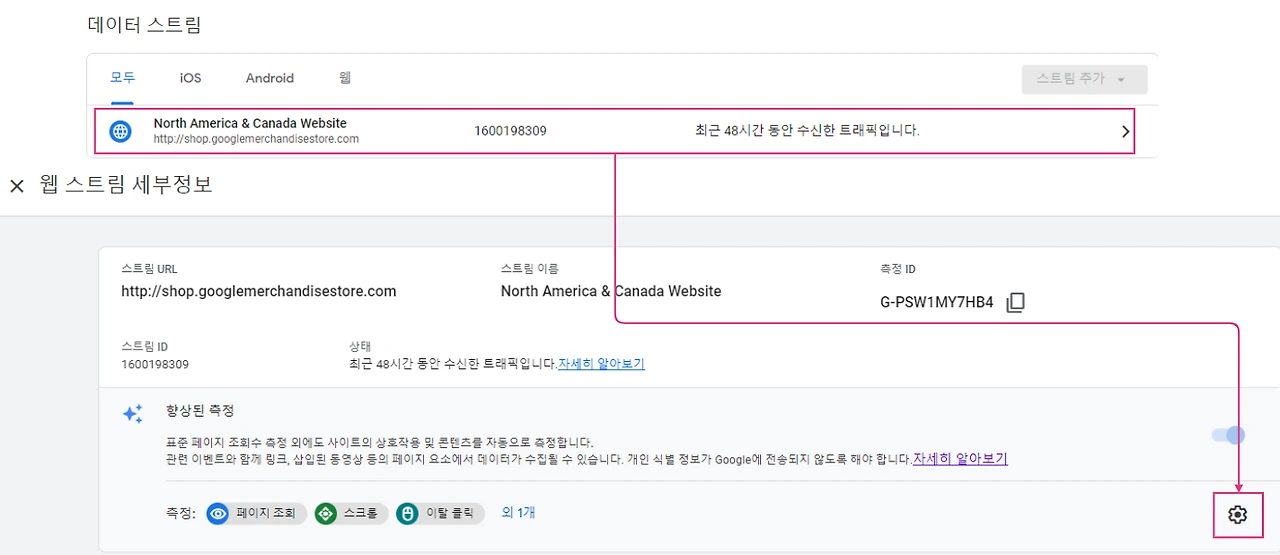Click the 향상된 측정 title
Screen dimensions: 1280x555
(x=200, y=411)
